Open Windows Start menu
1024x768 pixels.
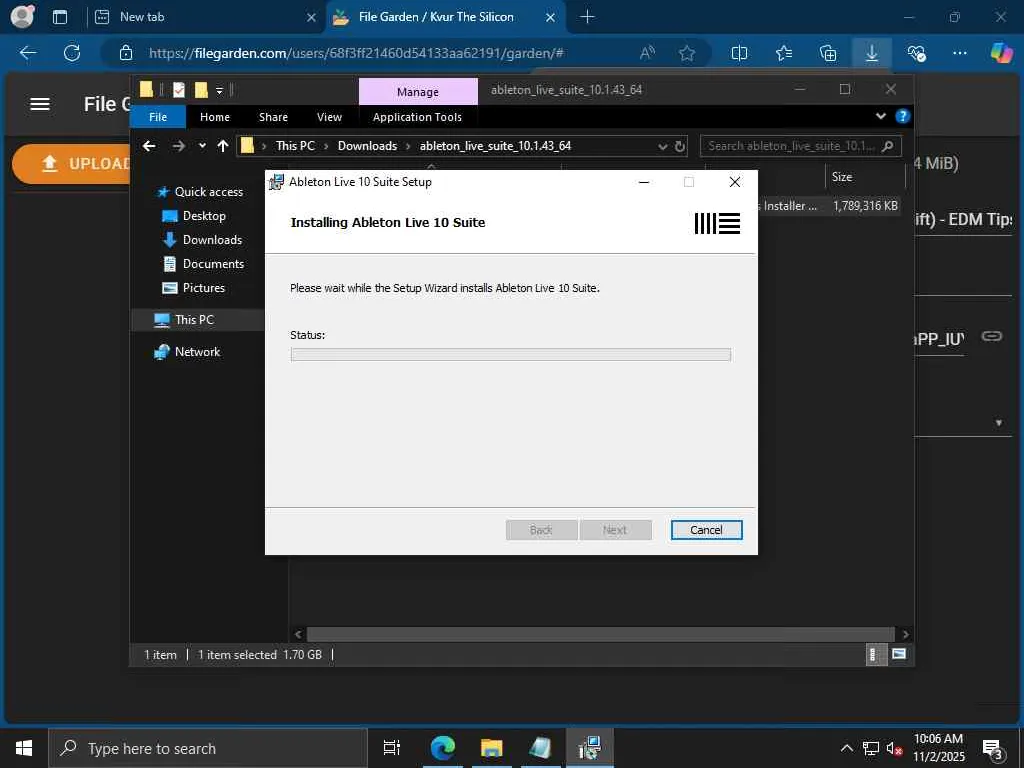[24, 748]
